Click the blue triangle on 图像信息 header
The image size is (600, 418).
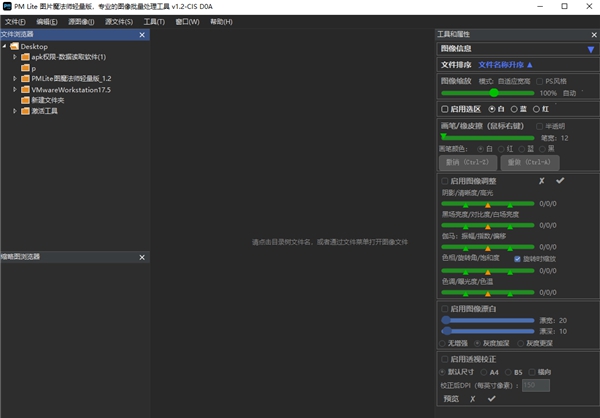(590, 49)
